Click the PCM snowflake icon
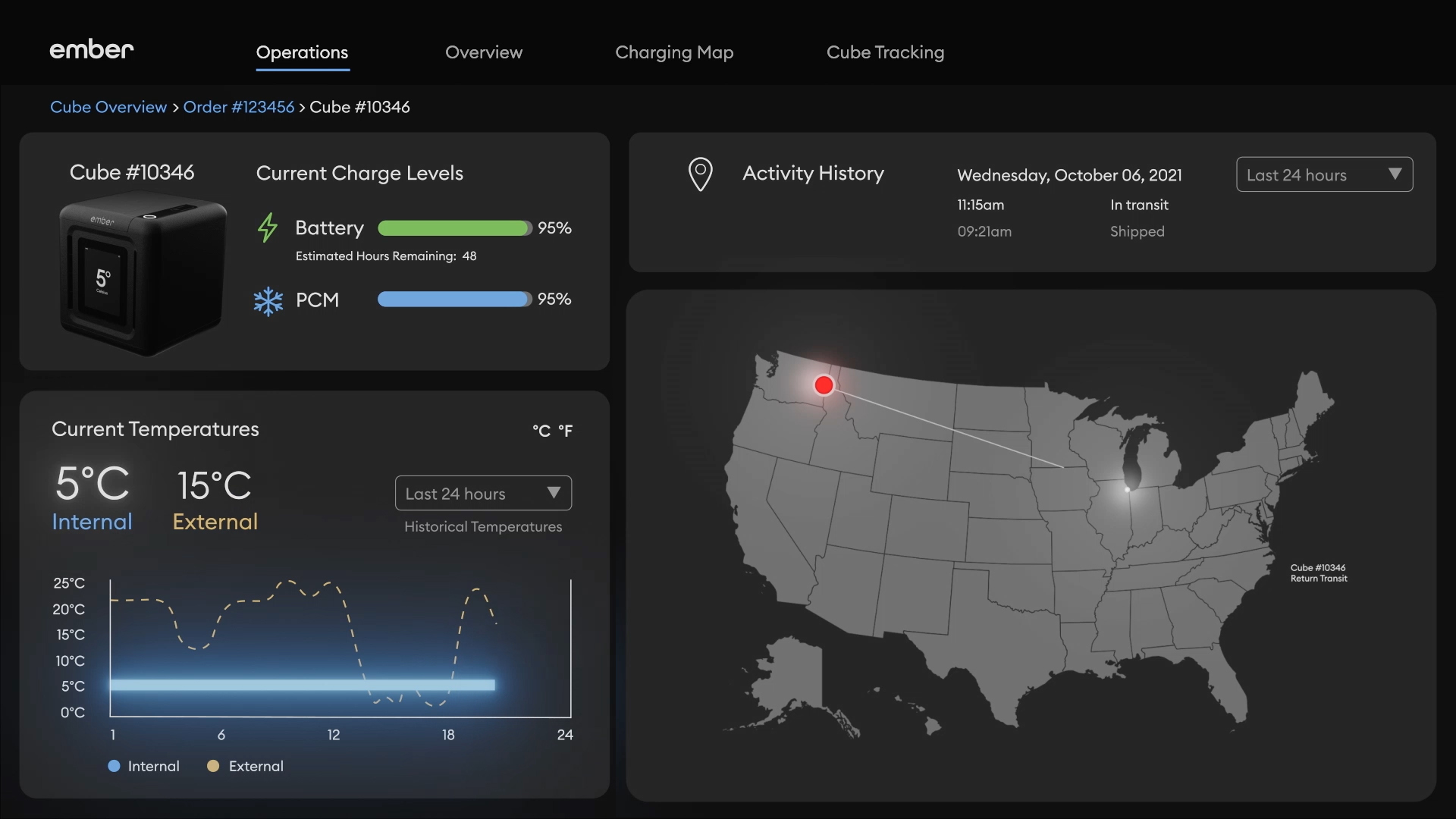 (266, 299)
